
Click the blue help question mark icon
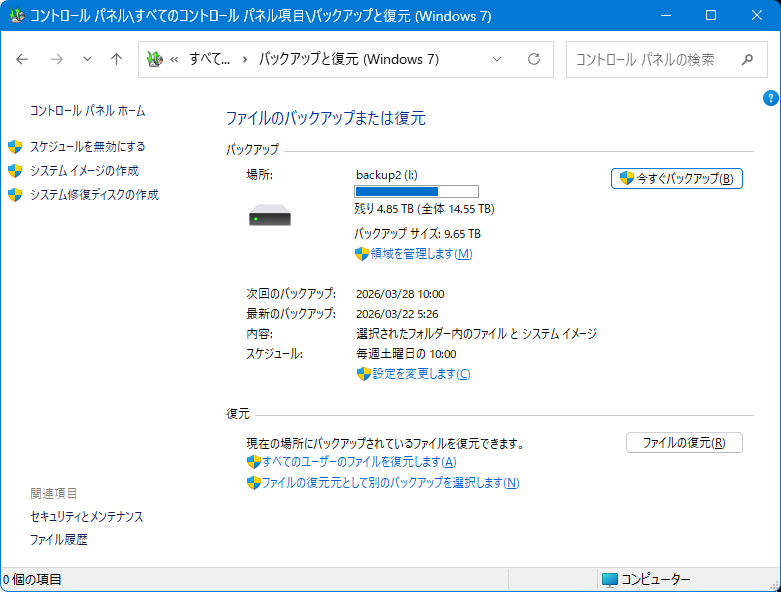(x=770, y=98)
